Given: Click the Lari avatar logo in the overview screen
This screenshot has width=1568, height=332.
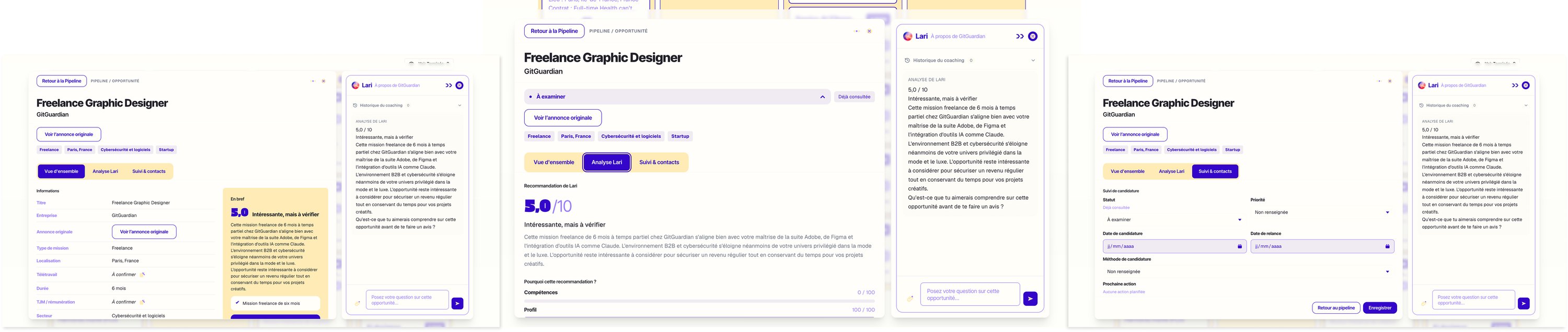Looking at the screenshot, I should click(355, 85).
